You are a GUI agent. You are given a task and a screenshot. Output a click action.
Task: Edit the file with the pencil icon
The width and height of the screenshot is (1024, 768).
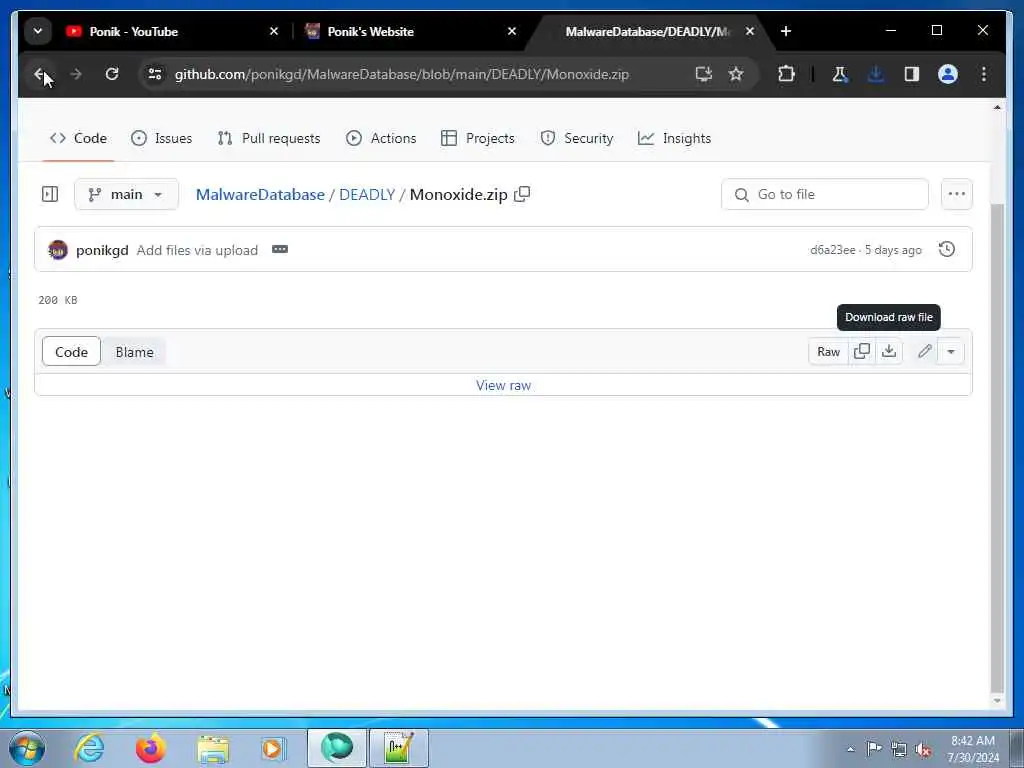tap(924, 351)
